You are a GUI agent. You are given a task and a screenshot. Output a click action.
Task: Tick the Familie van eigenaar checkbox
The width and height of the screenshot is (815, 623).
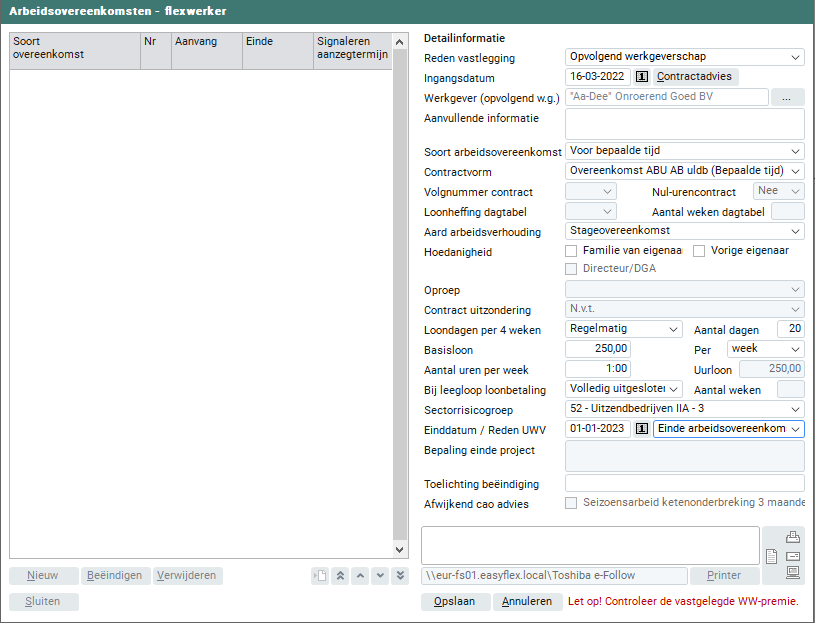[572, 251]
